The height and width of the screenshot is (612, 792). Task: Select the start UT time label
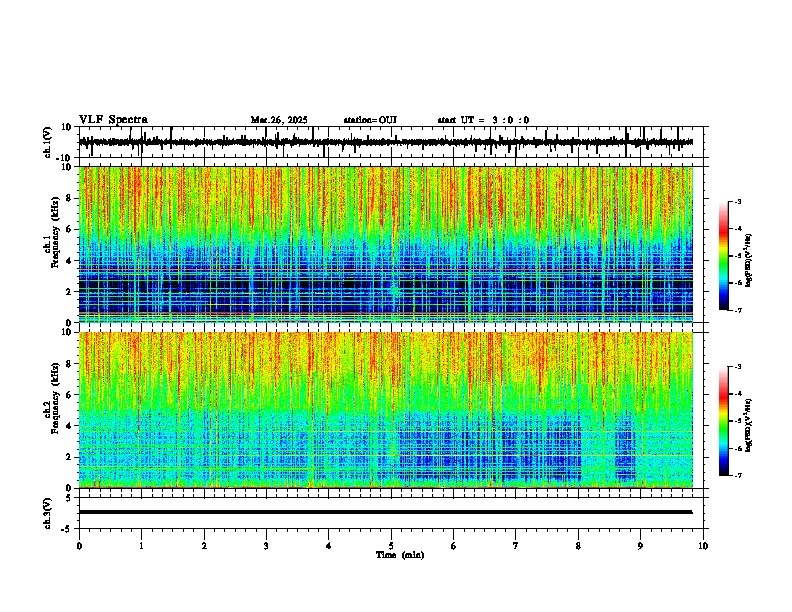coord(483,120)
